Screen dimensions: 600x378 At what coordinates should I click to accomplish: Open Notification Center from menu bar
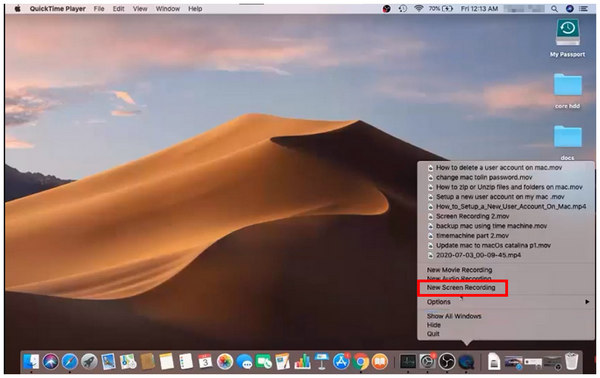584,8
